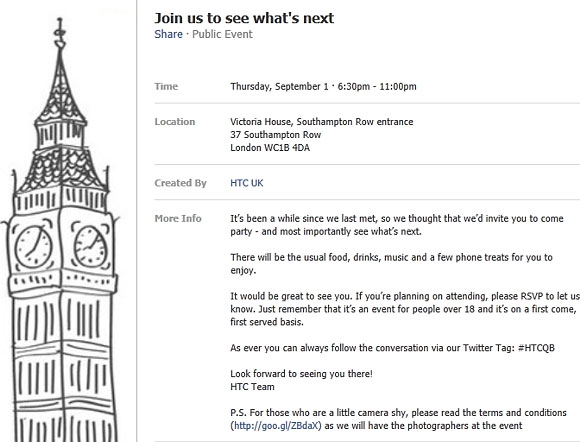Image resolution: width=580 pixels, height=442 pixels.
Task: Open the HTC UK creator page
Action: click(x=247, y=183)
